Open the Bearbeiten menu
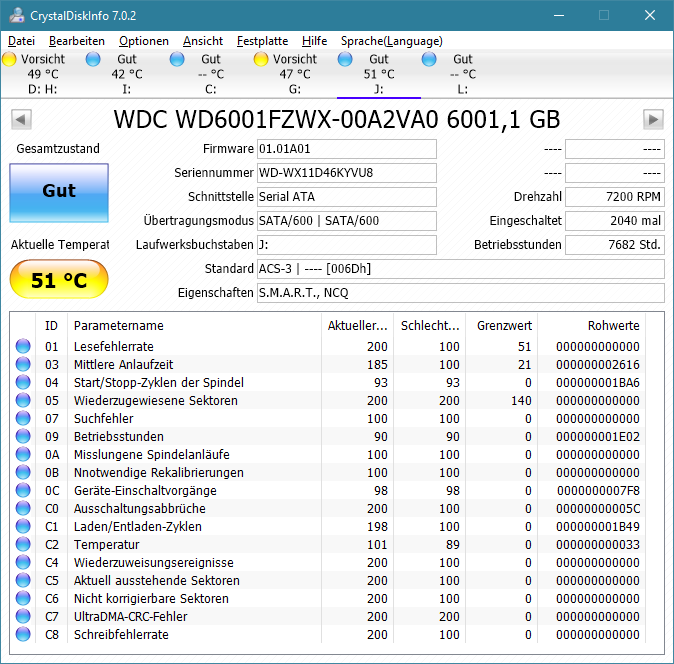Viewport: 674px width, 664px height. [x=77, y=41]
